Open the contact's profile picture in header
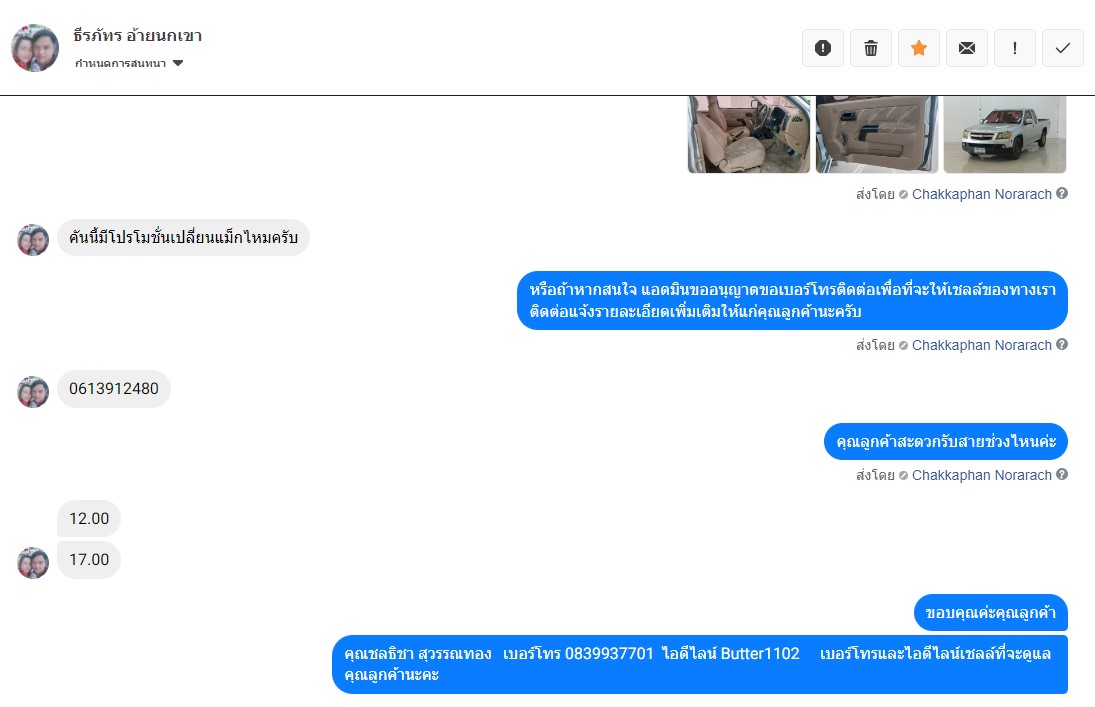The width and height of the screenshot is (1095, 707). (35, 48)
